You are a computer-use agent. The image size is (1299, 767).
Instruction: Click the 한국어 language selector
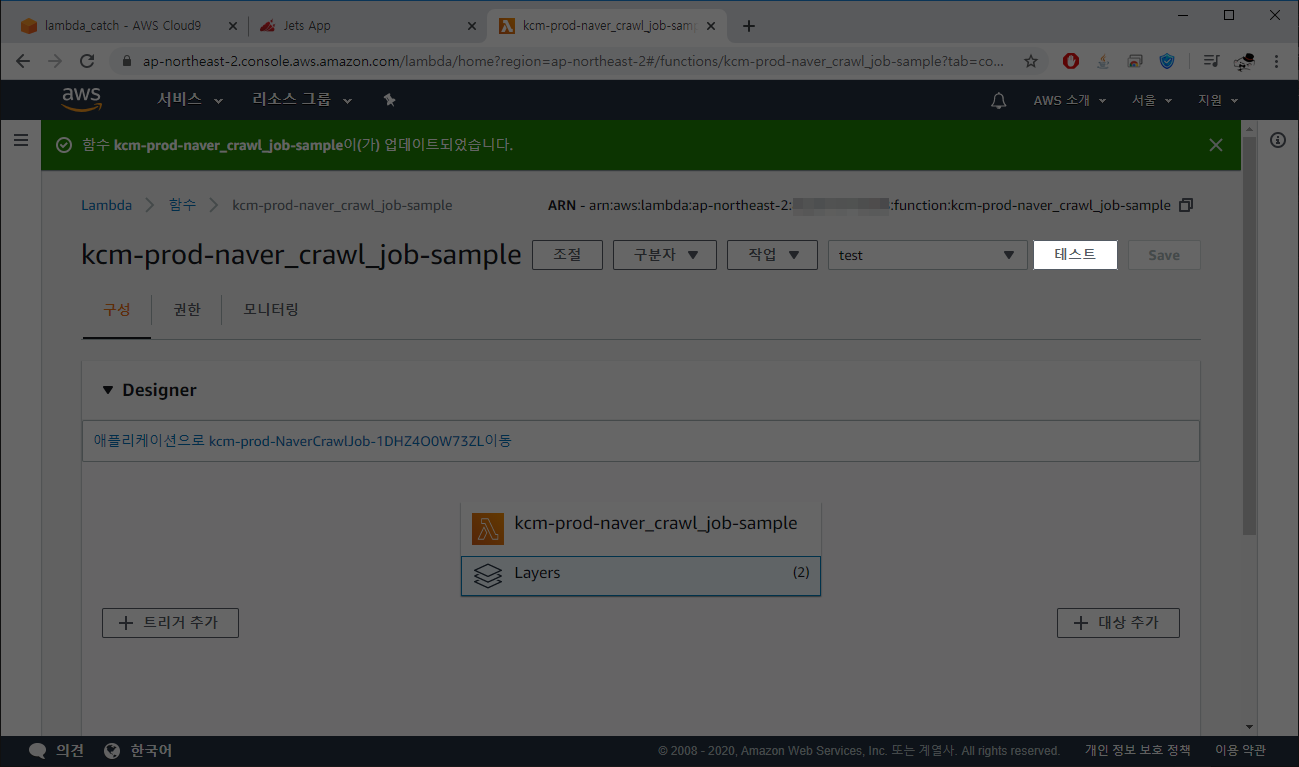click(x=151, y=751)
